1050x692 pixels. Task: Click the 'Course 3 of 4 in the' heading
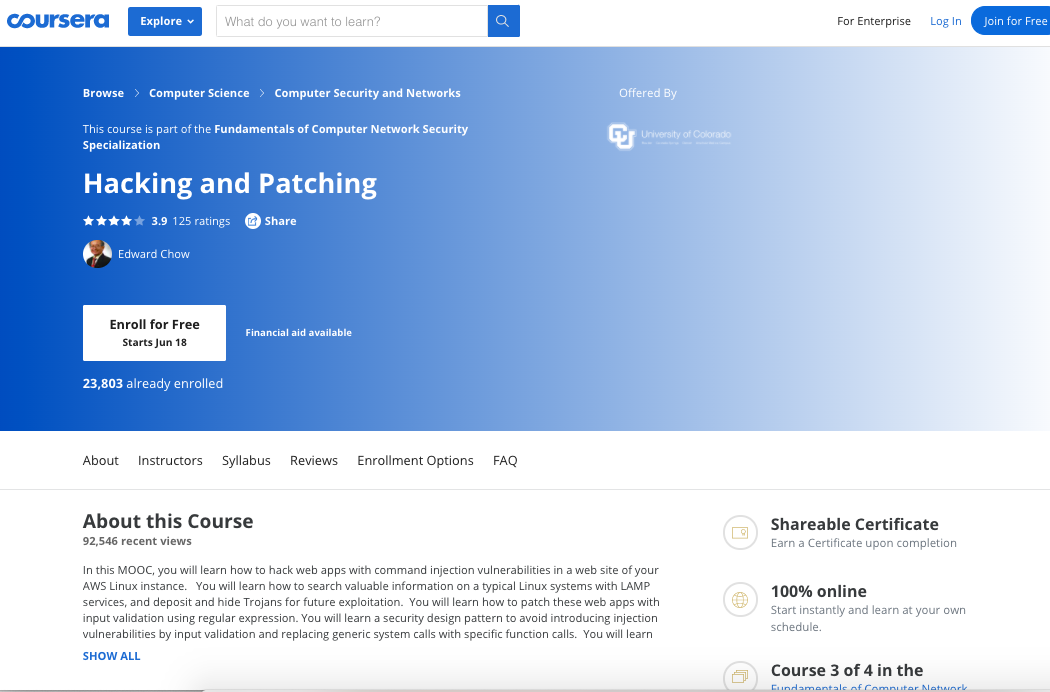point(846,671)
